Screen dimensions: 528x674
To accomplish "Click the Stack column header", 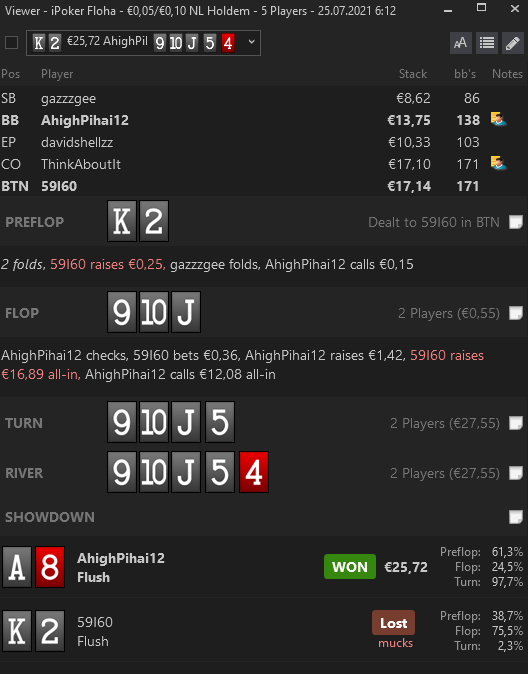I will click(x=413, y=74).
